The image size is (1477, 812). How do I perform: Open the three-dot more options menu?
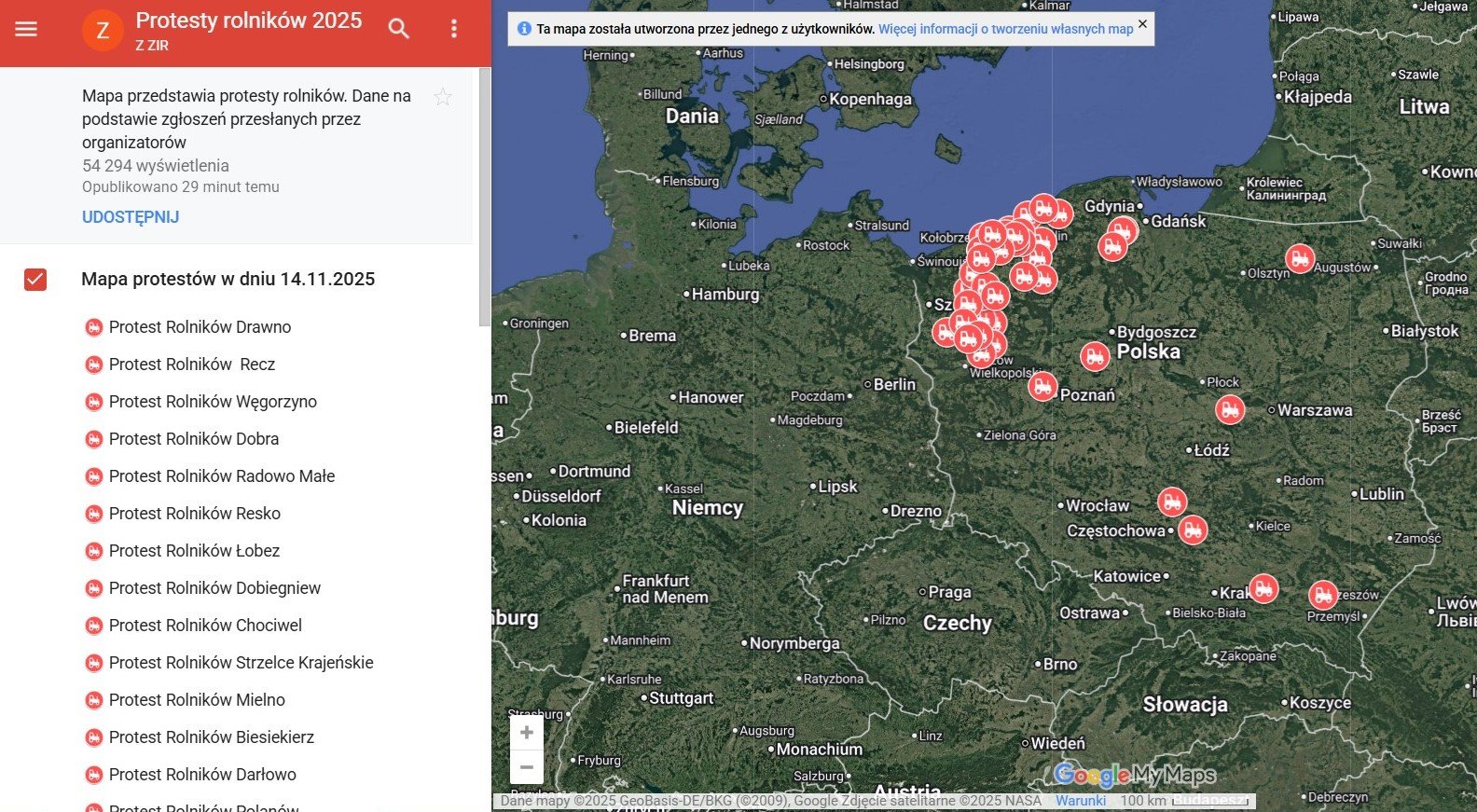coord(454,29)
